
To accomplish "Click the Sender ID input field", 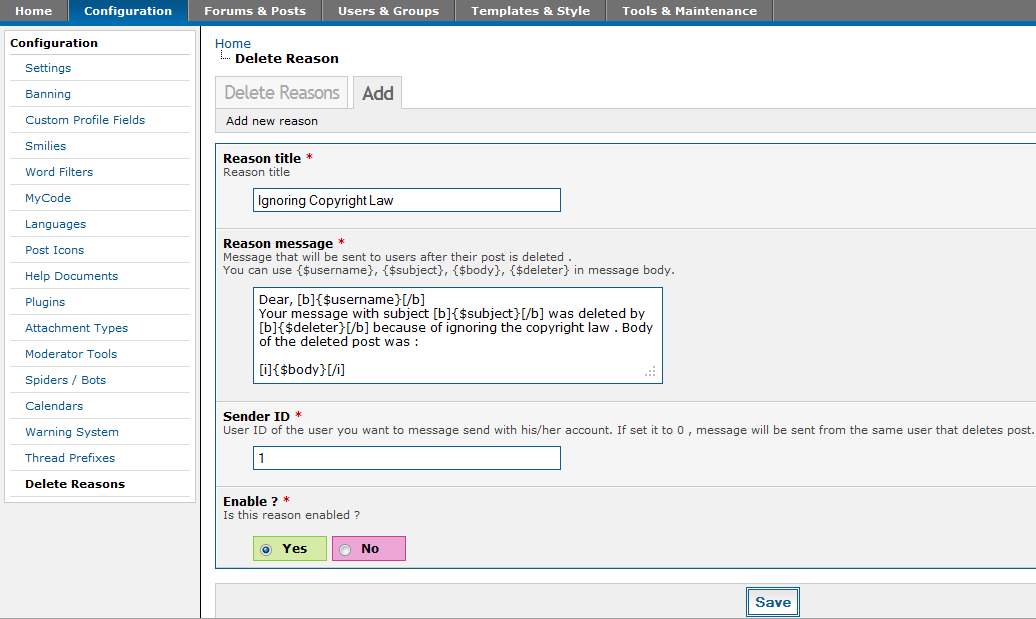I will coord(407,458).
